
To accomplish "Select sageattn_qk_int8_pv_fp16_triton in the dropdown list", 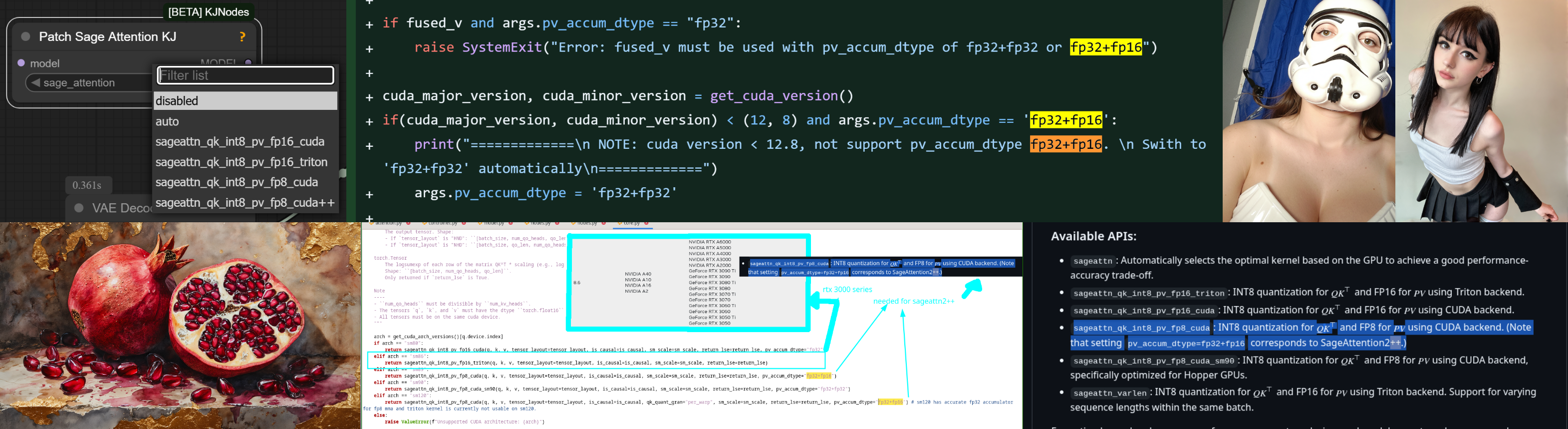I will 246,162.
